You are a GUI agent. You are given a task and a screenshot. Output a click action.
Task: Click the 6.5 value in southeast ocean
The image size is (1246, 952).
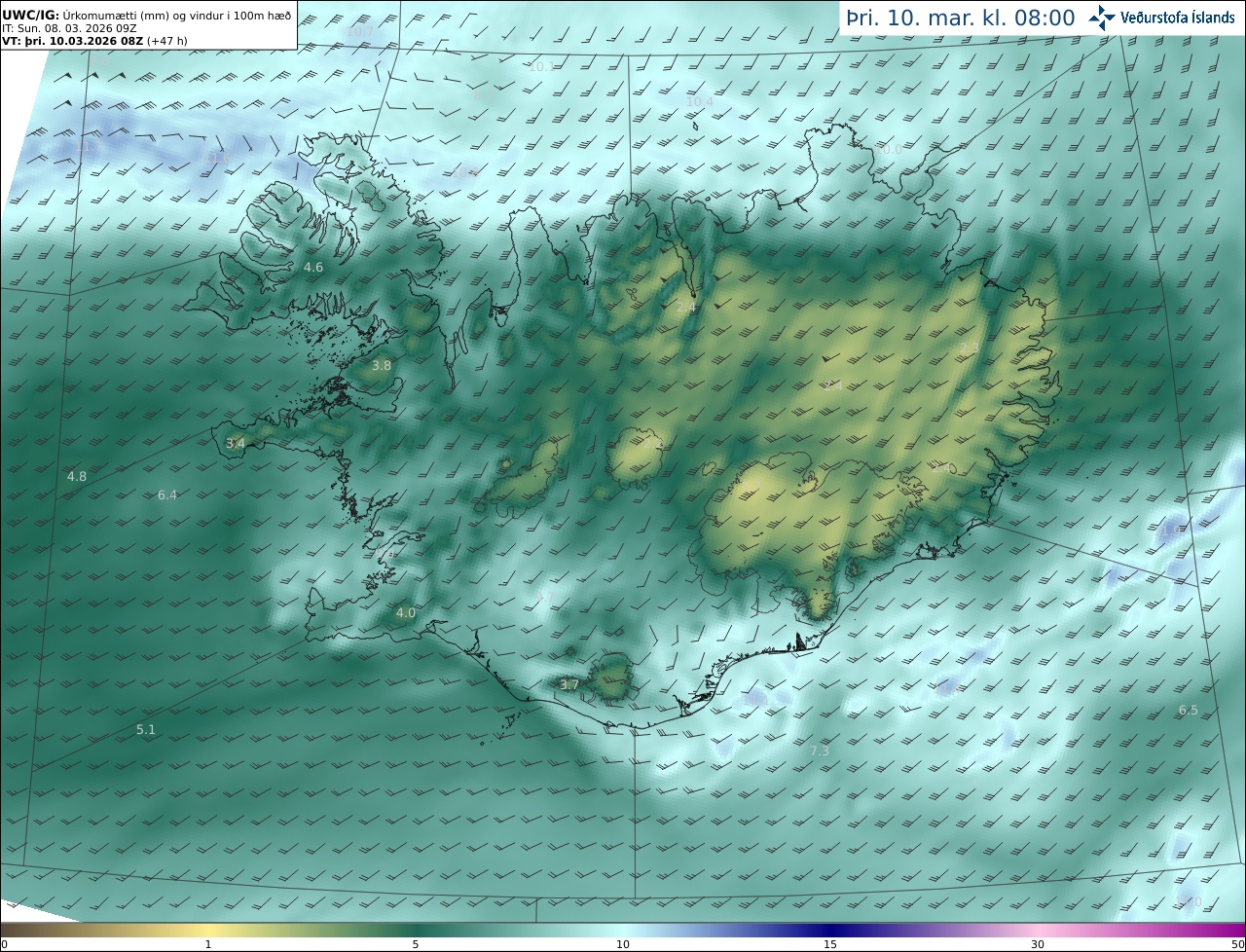coord(1189,710)
